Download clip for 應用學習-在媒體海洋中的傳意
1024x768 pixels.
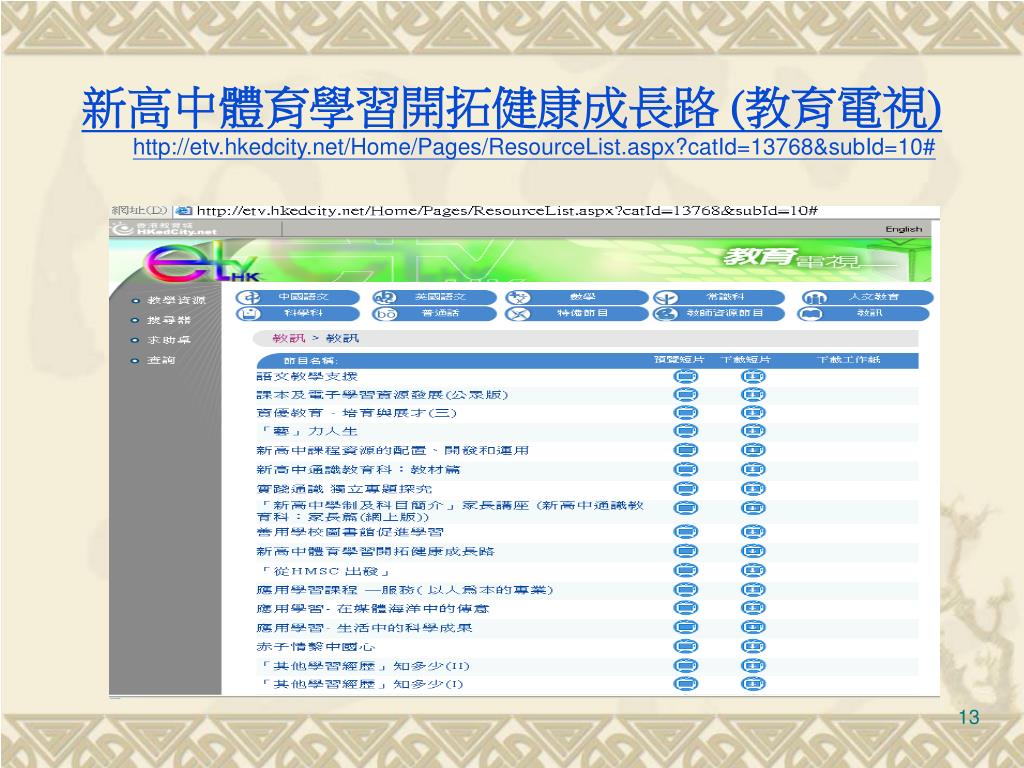coord(753,608)
